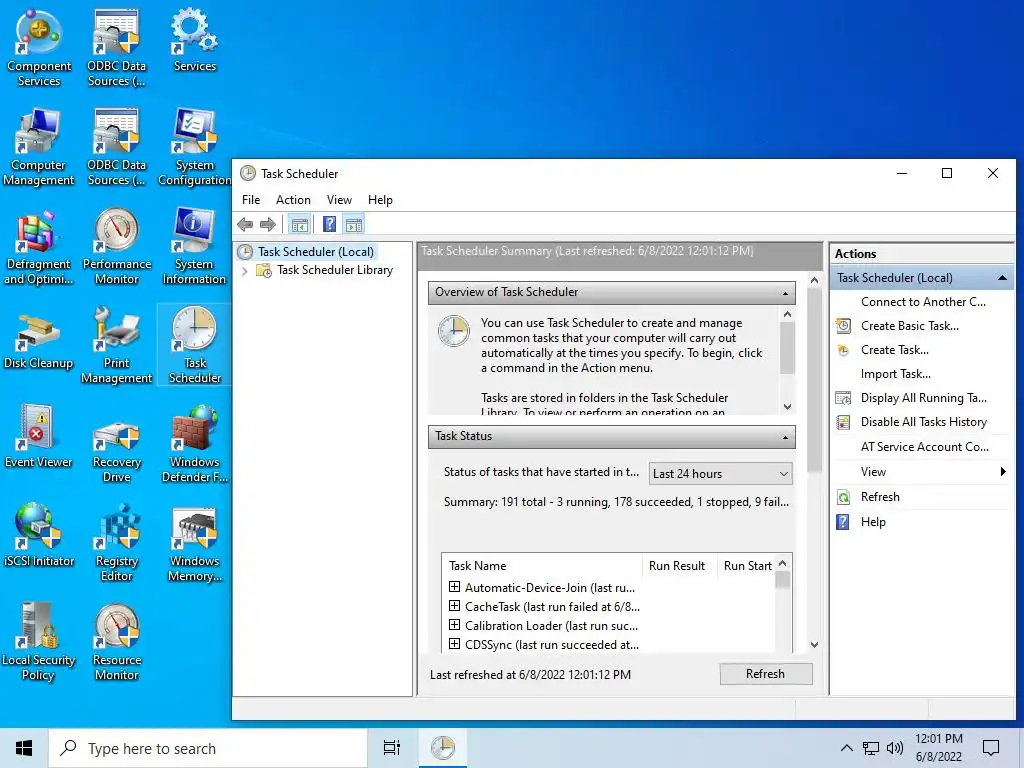
Task: Expand CacheTask task row
Action: [x=455, y=606]
